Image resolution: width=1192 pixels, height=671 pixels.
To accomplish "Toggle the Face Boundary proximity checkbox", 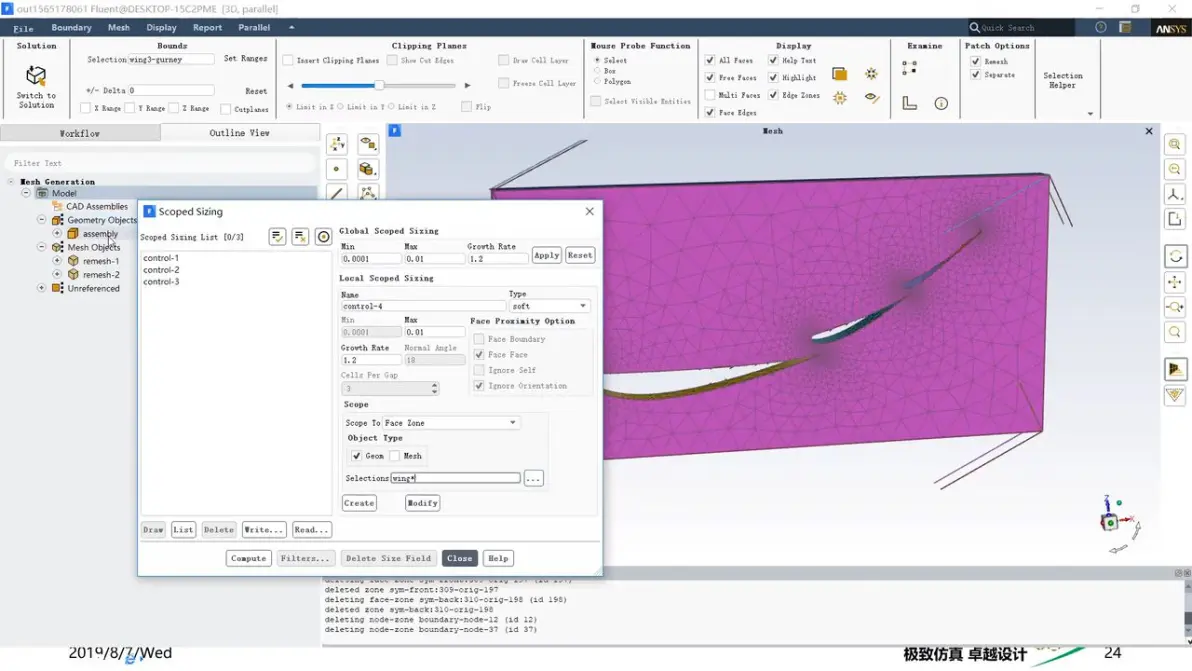I will [479, 339].
